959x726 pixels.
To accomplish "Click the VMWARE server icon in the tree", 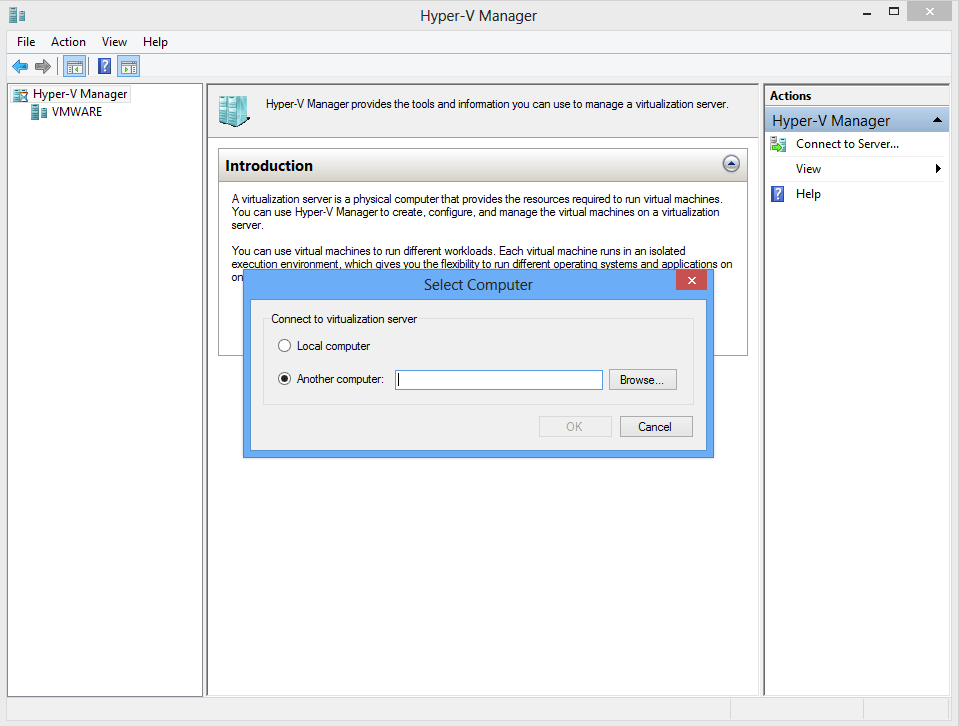I will tap(39, 112).
